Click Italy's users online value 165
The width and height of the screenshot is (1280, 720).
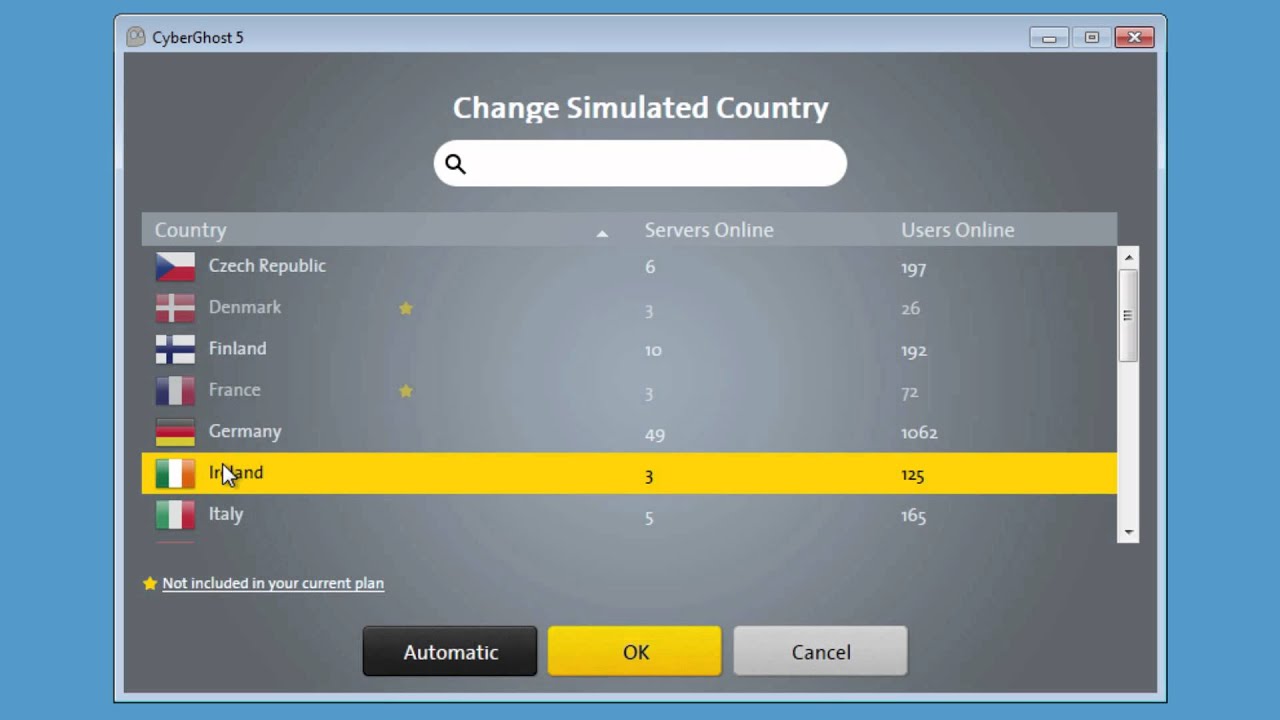click(913, 516)
